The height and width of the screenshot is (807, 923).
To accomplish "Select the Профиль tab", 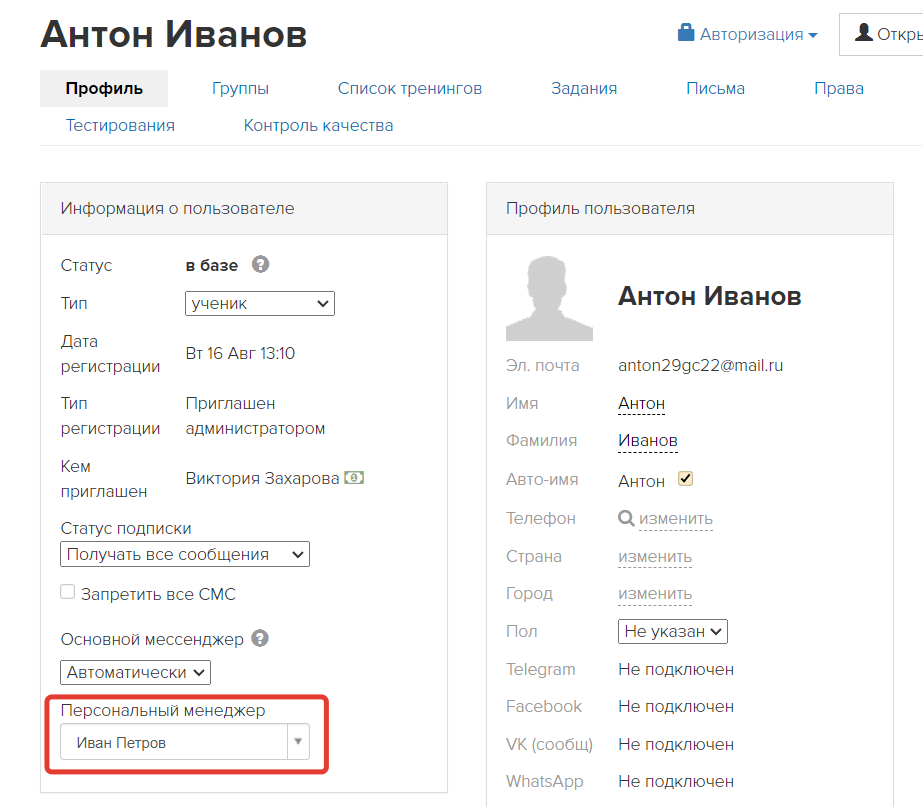I will pyautogui.click(x=104, y=88).
